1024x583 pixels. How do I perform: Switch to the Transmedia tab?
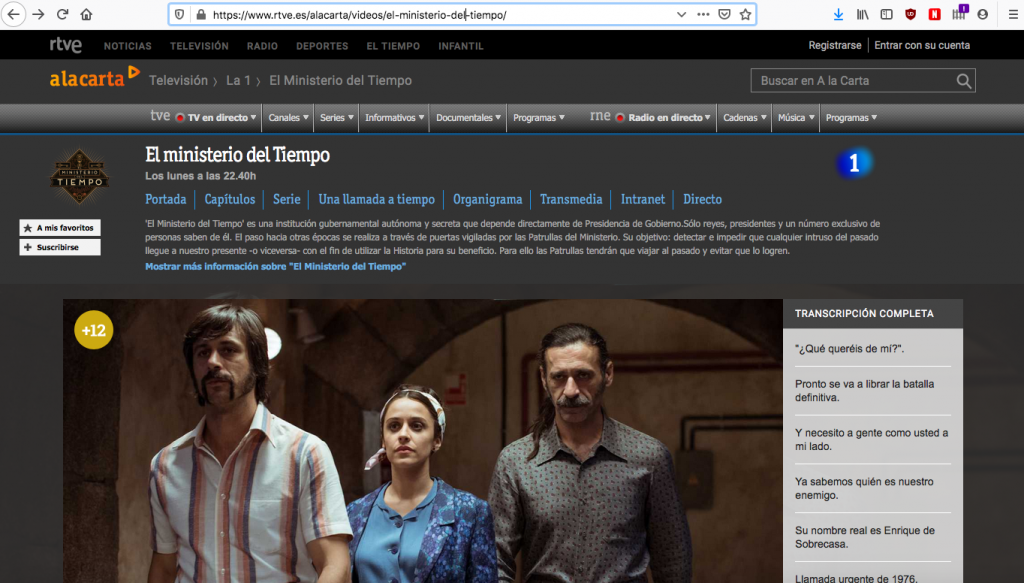pyautogui.click(x=571, y=199)
